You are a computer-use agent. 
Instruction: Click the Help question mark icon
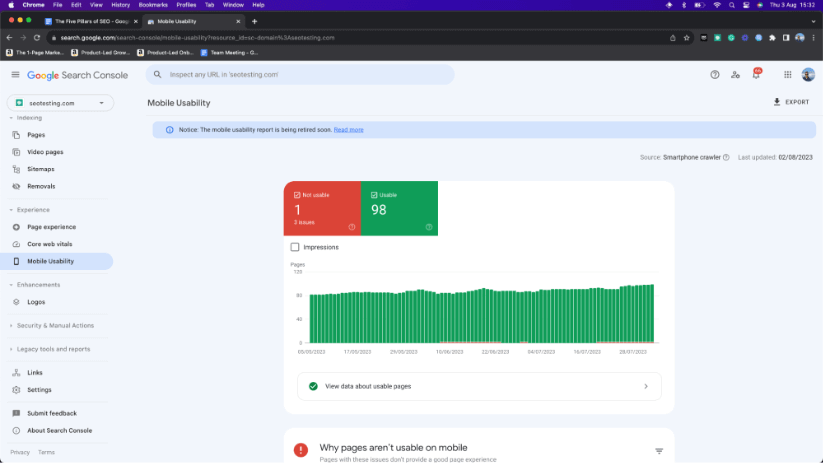coord(715,75)
